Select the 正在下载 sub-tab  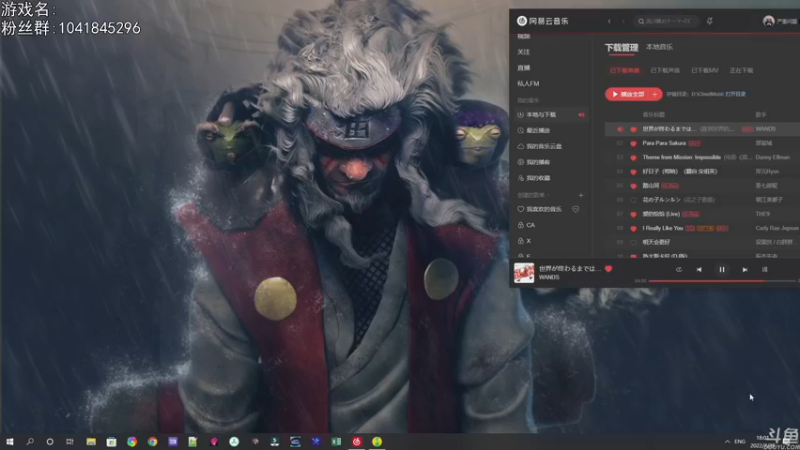[741, 70]
